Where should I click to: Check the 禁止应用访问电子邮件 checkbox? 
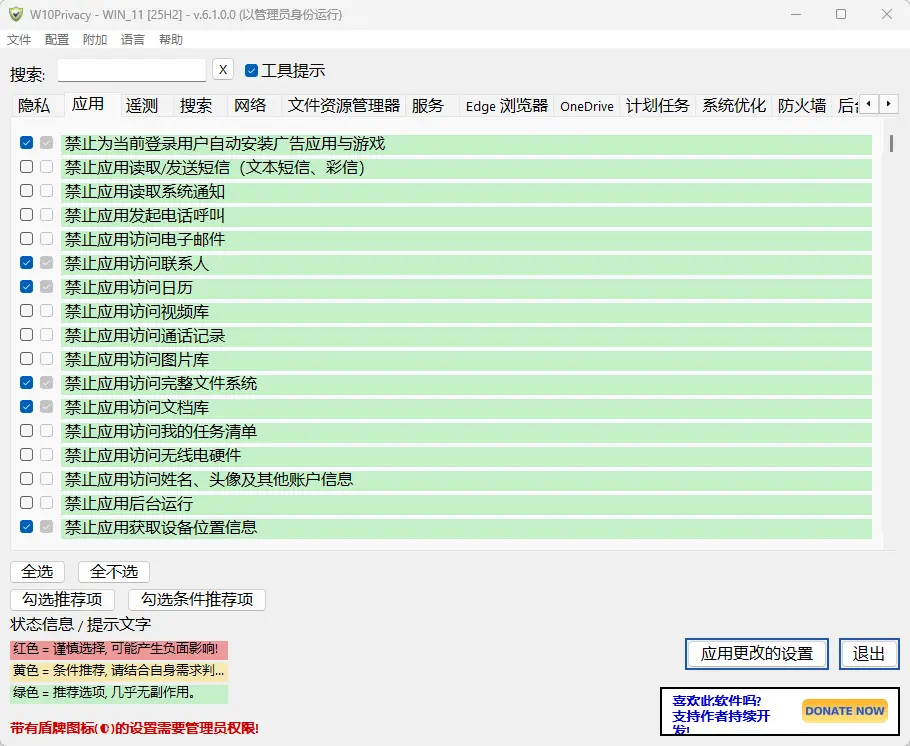26,239
